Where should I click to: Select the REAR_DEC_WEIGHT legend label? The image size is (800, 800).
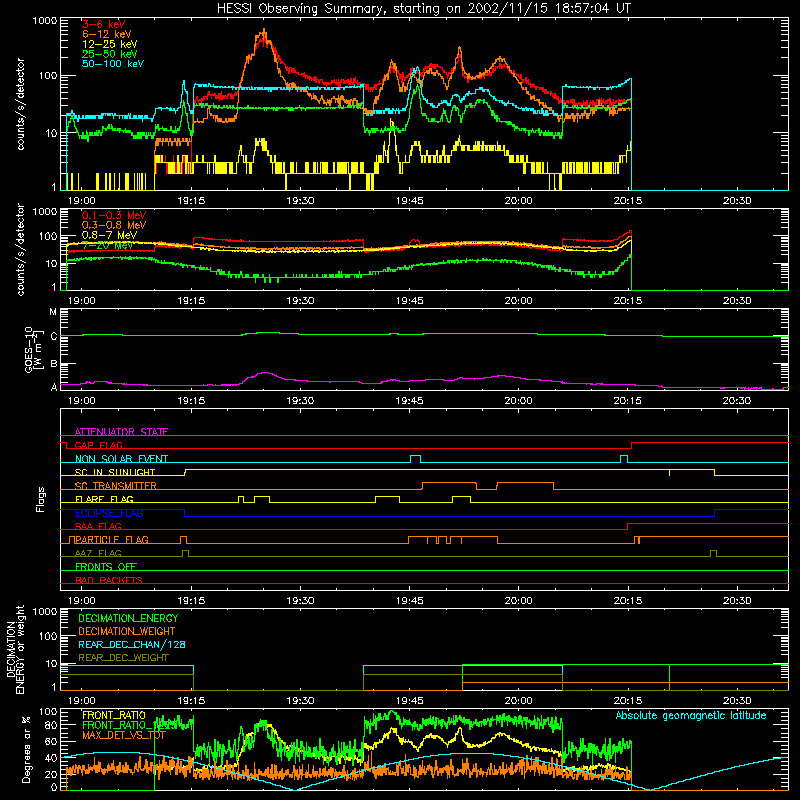(x=123, y=658)
